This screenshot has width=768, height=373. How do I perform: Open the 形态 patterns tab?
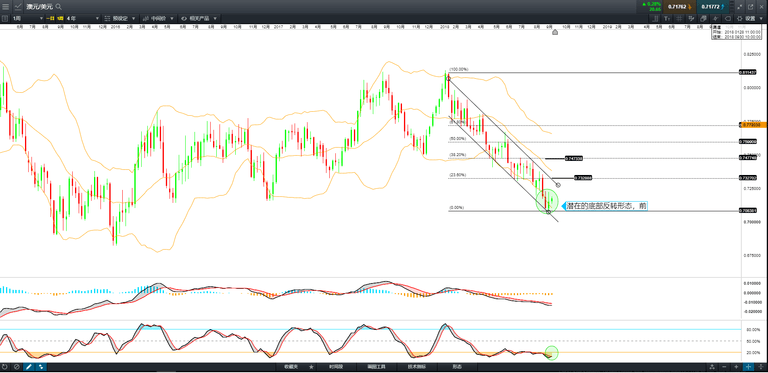click(457, 367)
